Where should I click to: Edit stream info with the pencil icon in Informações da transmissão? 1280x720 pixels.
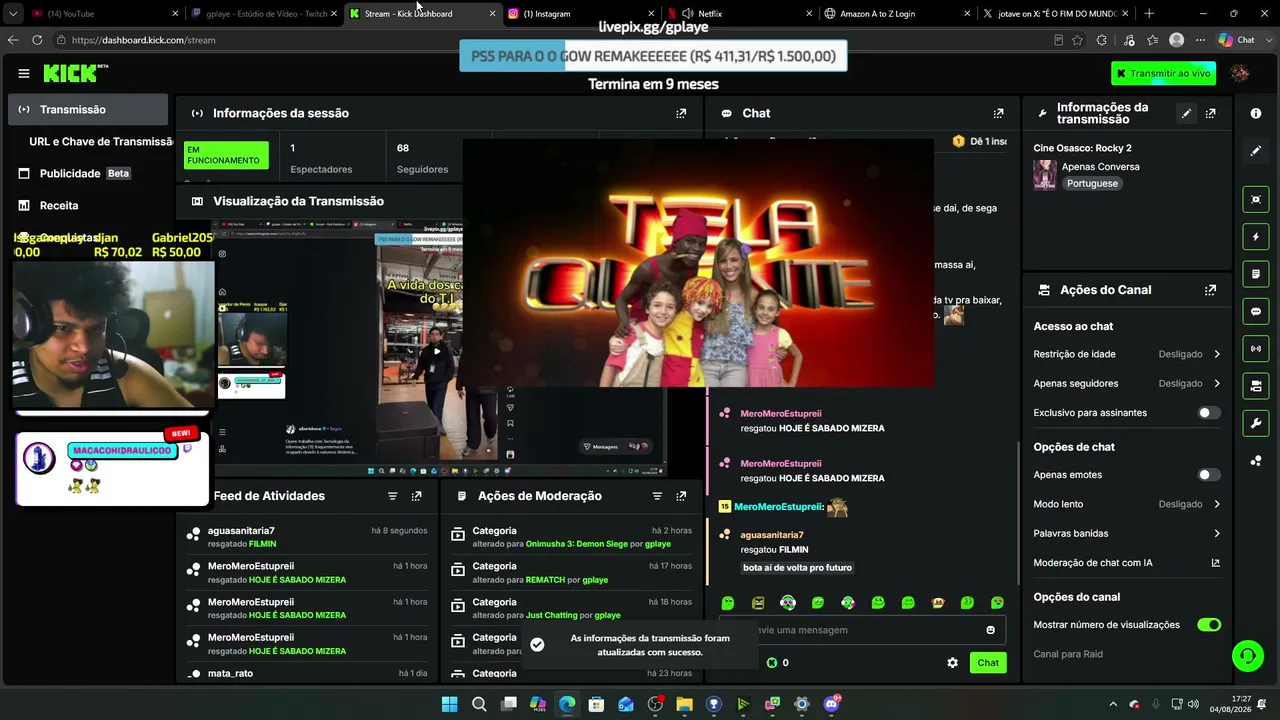point(1186,113)
